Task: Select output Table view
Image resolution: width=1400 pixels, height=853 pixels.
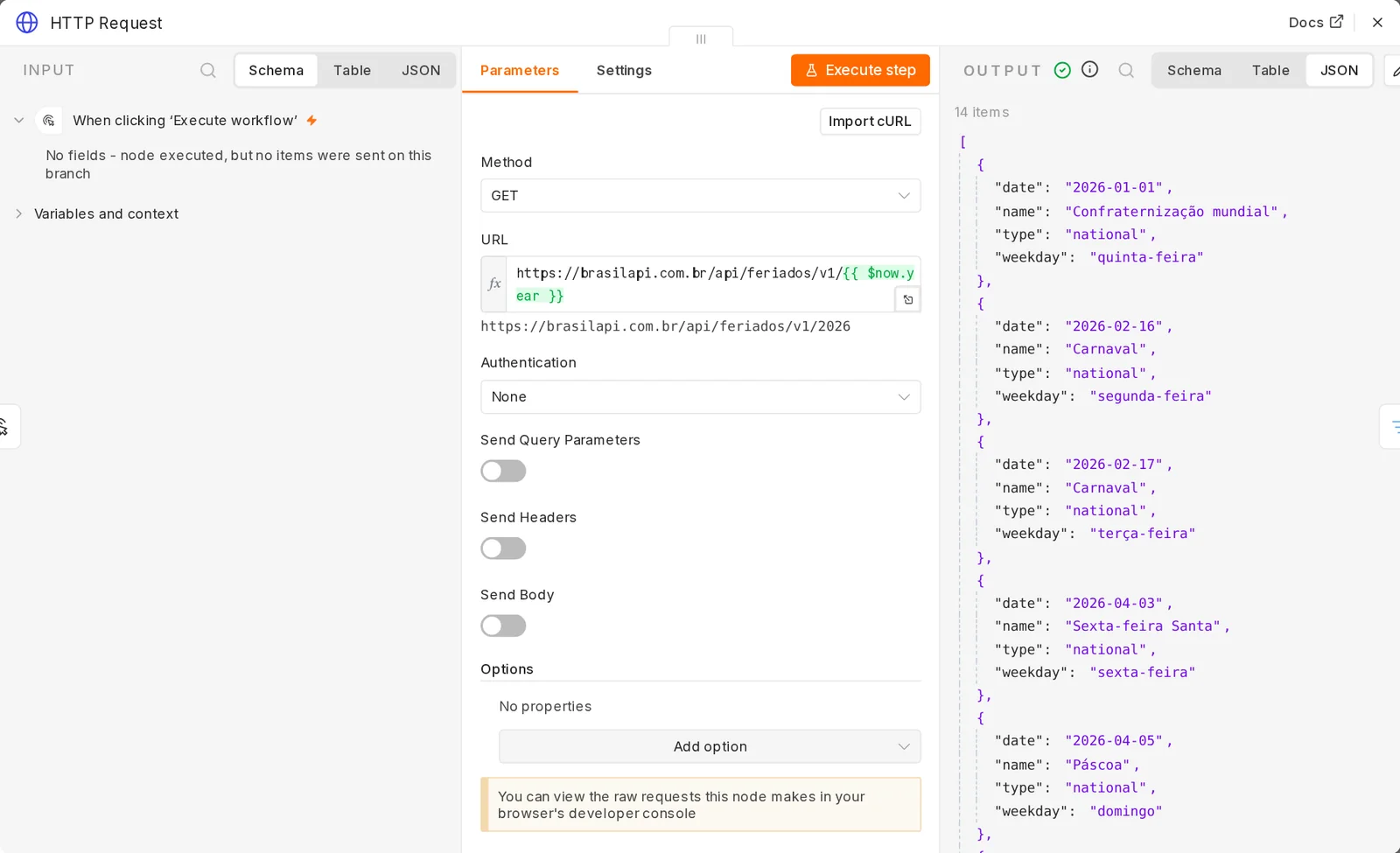Action: click(1270, 70)
